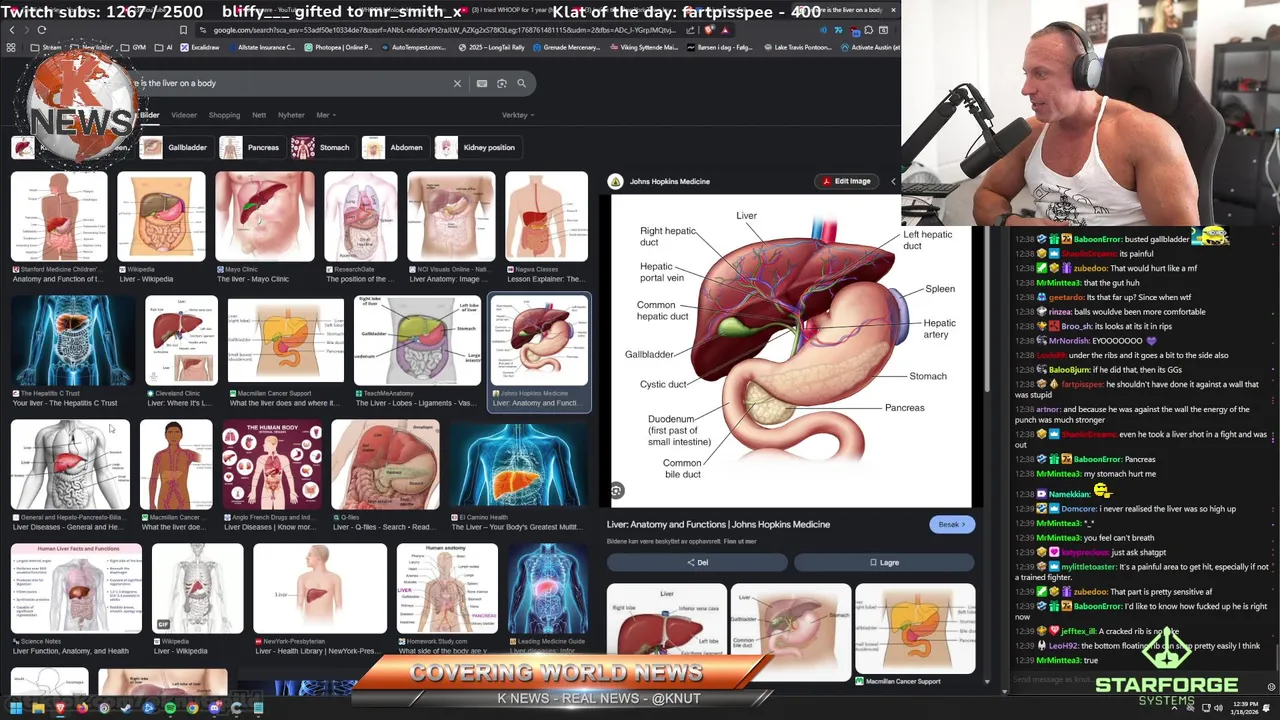Open the TeachMeAnatomy liver lobes image
This screenshot has width=1280, height=720.
click(417, 341)
